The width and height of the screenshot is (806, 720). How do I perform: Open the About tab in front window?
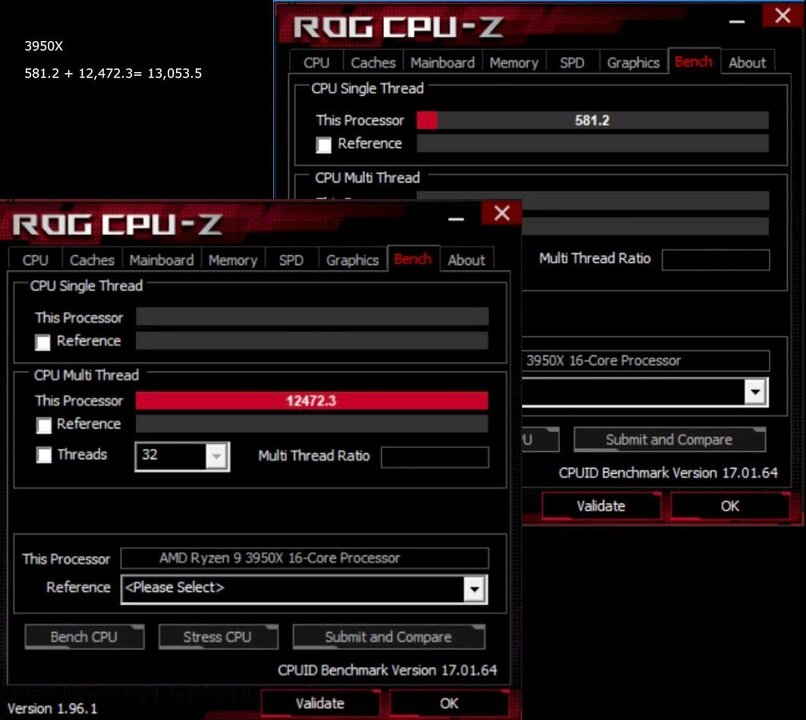[466, 260]
